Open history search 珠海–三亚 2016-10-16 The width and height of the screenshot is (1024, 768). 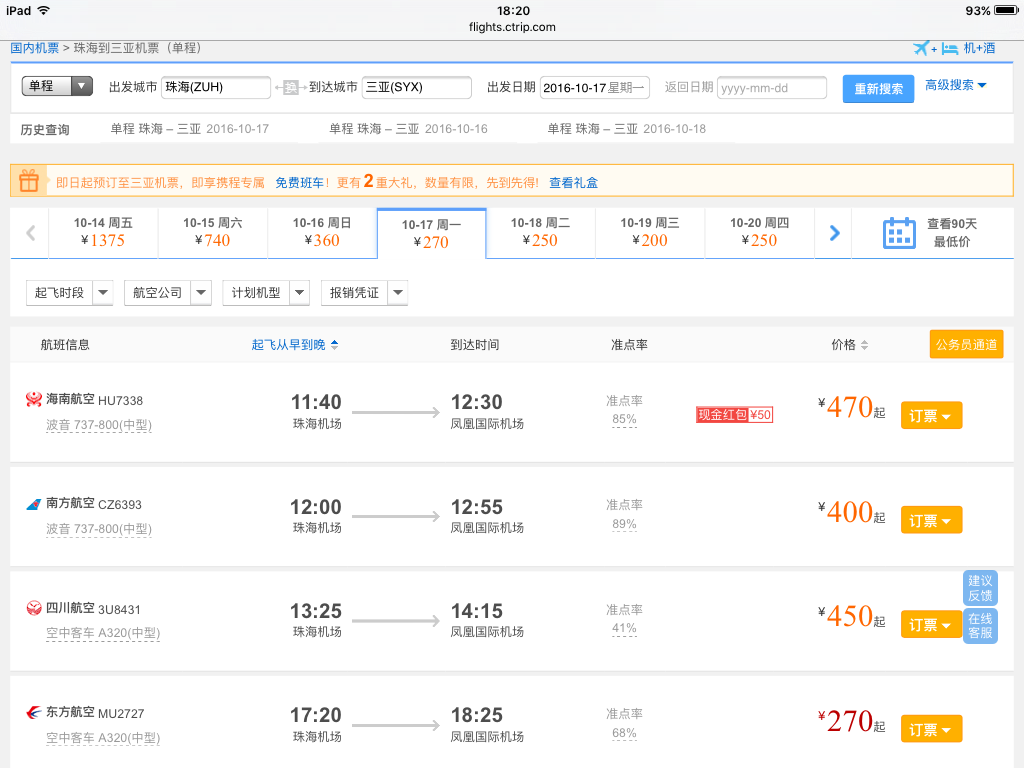click(x=408, y=129)
